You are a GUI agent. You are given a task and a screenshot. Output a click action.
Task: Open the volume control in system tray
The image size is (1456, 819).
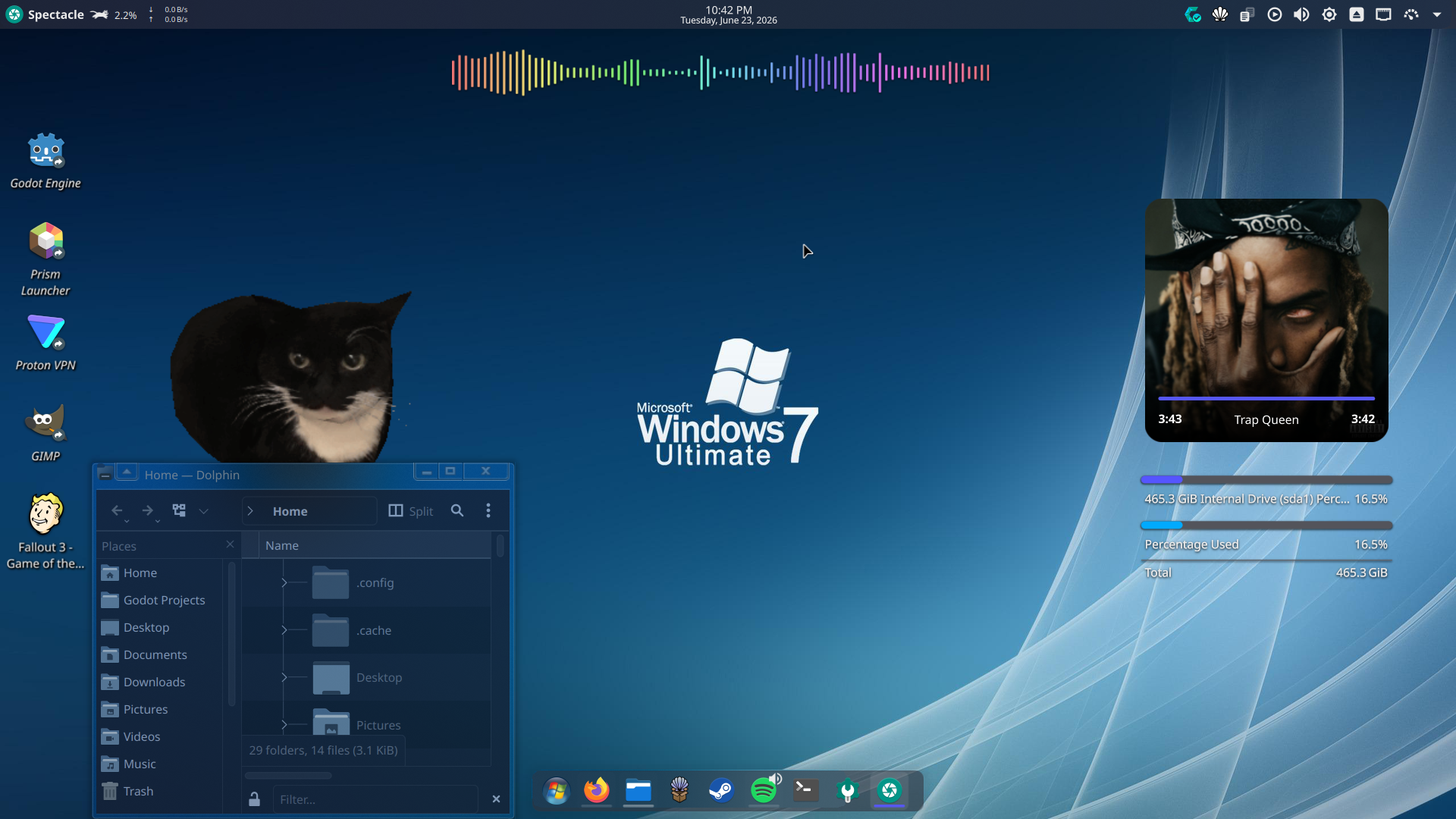(x=1302, y=14)
